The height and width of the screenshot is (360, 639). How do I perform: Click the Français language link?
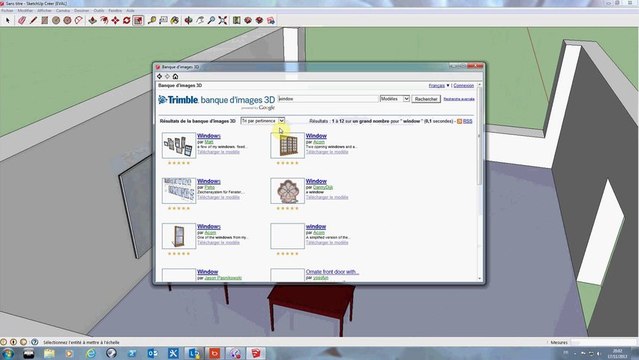(x=436, y=86)
